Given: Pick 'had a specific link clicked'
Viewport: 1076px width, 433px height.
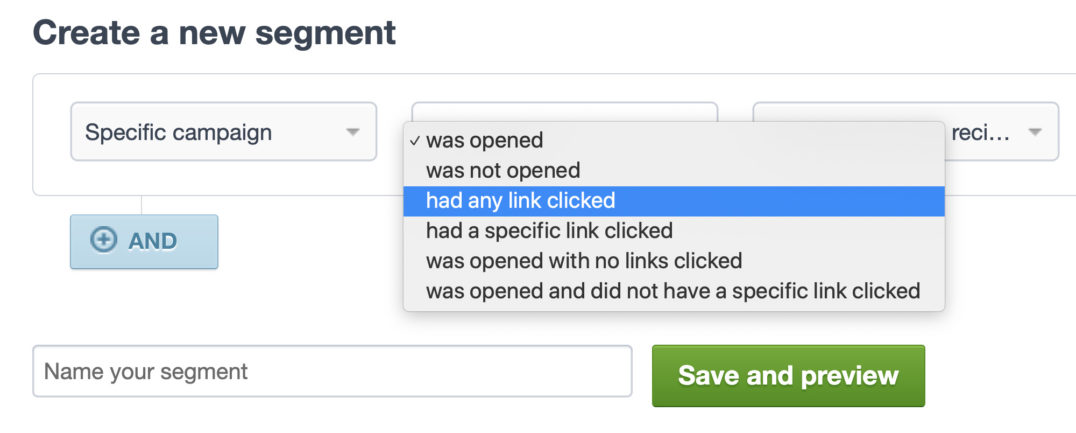Looking at the screenshot, I should click(549, 231).
